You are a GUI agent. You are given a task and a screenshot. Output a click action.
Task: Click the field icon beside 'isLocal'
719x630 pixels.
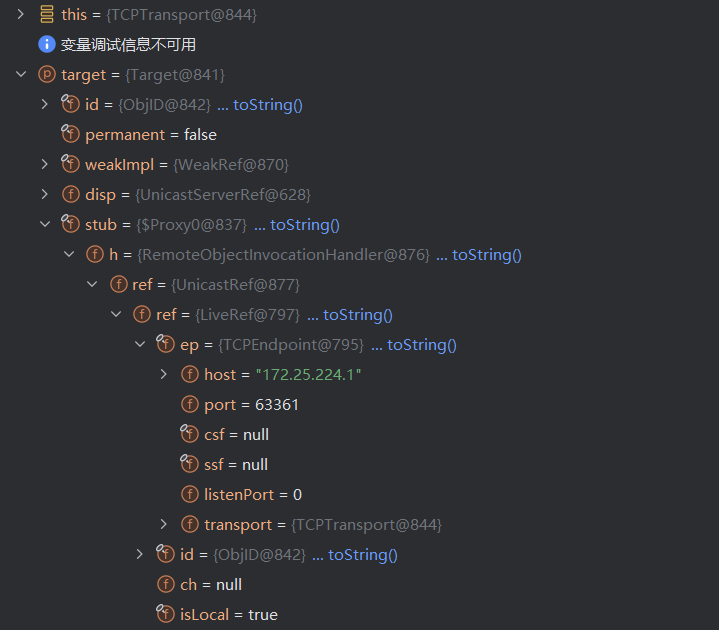[x=165, y=614]
